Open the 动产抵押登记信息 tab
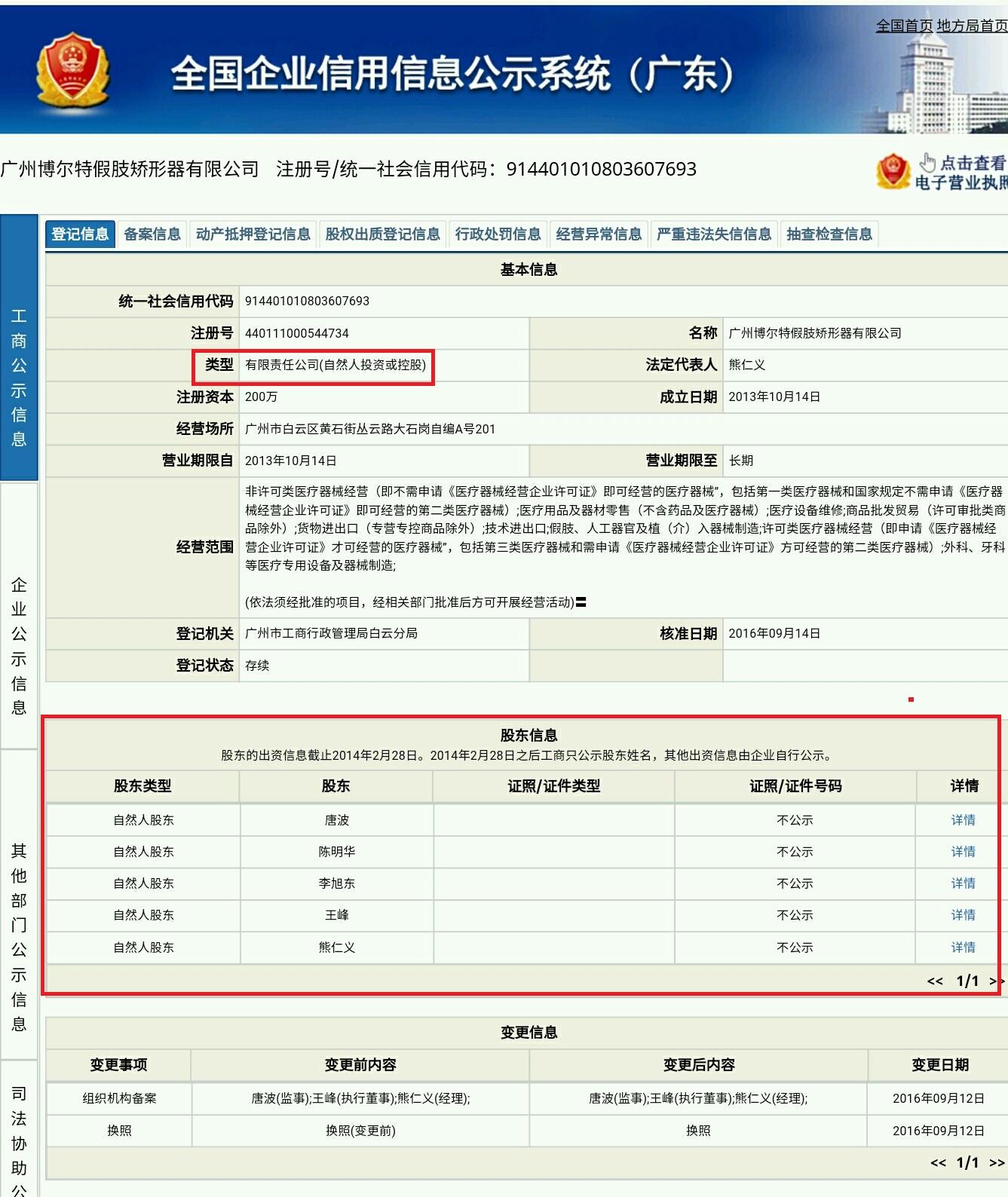The image size is (1008, 1197). point(253,234)
